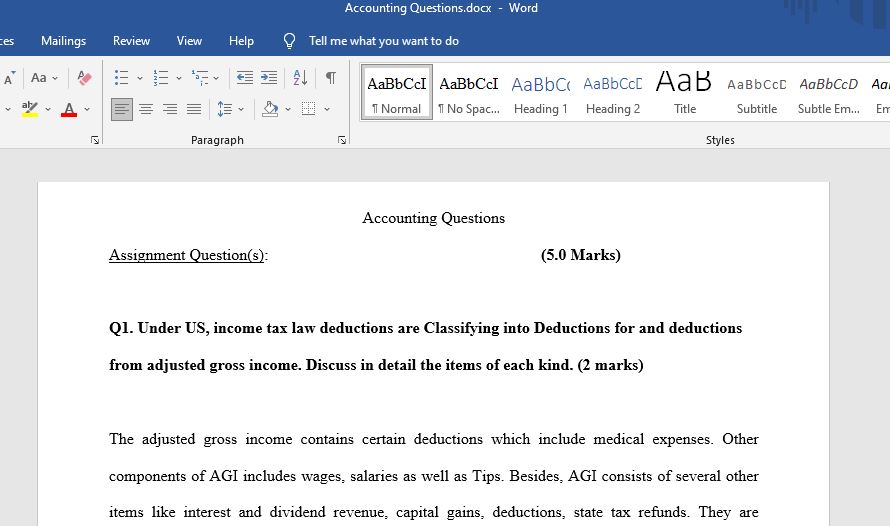This screenshot has height=526, width=890.
Task: Apply the Normal style
Action: [x=397, y=93]
